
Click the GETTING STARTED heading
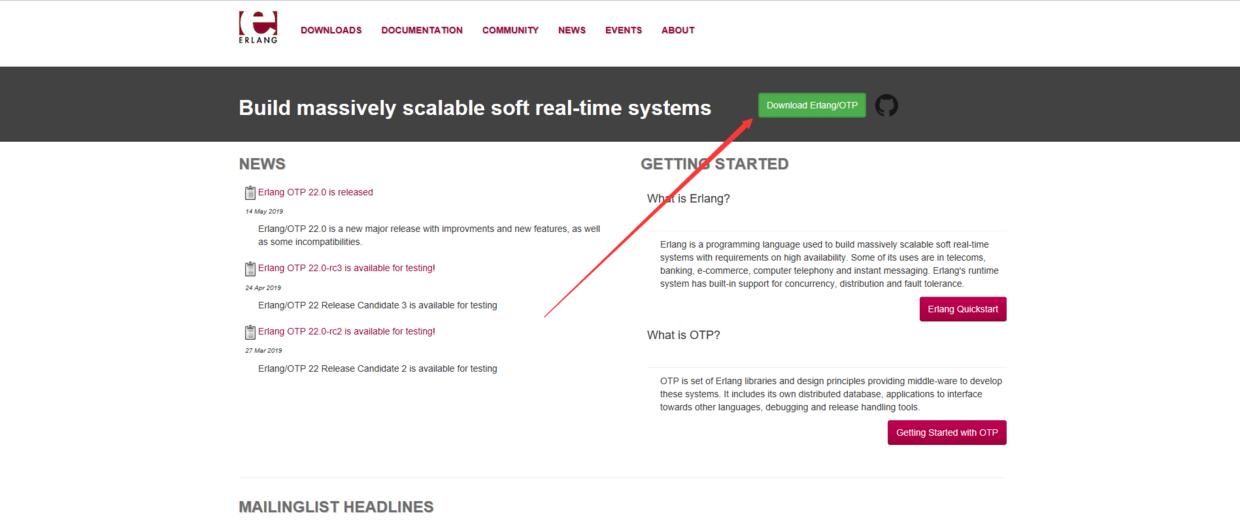click(x=715, y=164)
